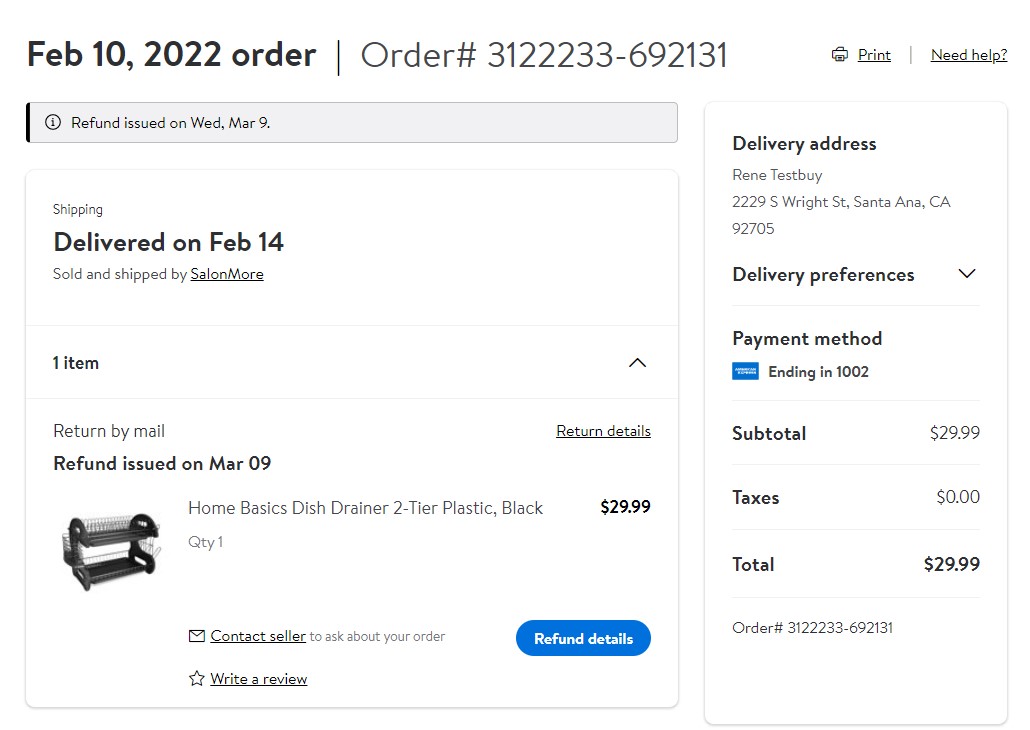1030x730 pixels.
Task: Open Write a review link
Action: click(259, 679)
